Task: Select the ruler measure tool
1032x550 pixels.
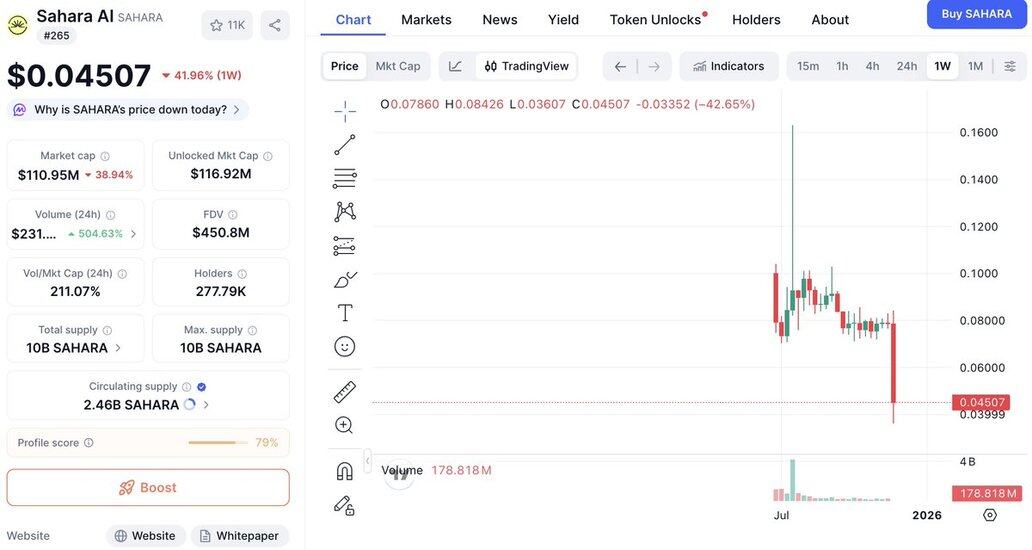Action: coord(345,392)
